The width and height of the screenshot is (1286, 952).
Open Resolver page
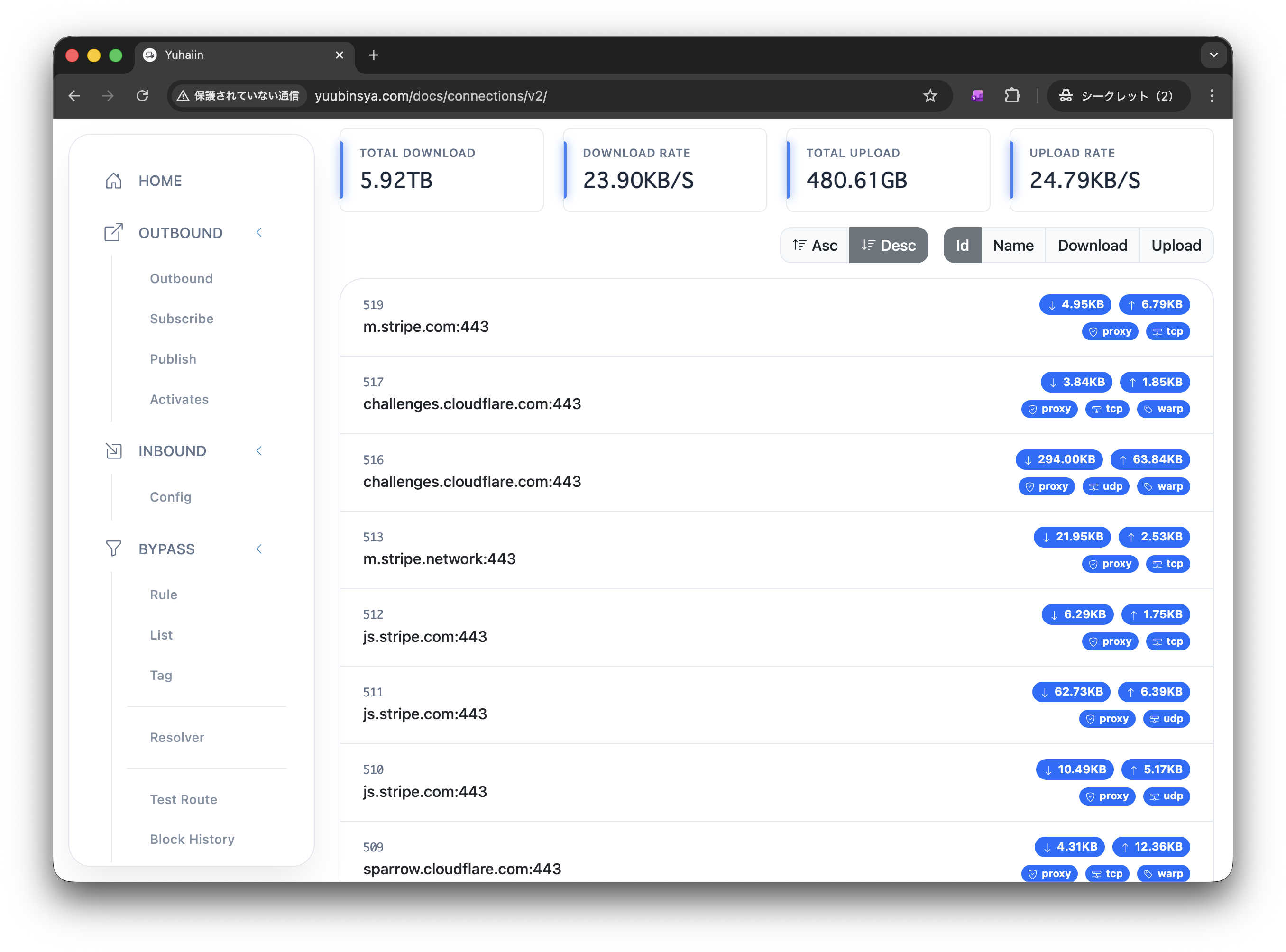coord(177,738)
